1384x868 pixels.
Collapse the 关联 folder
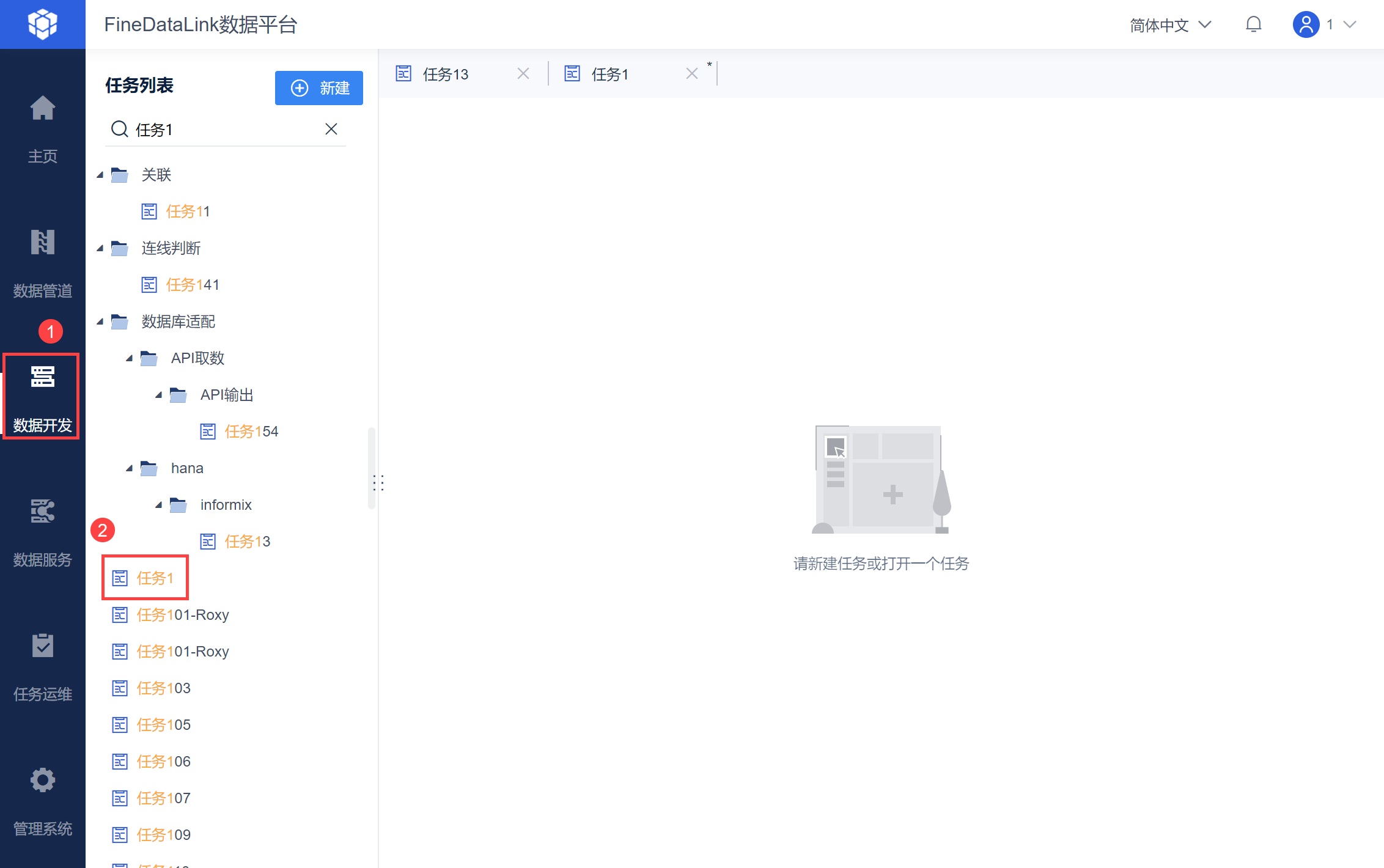pos(100,175)
